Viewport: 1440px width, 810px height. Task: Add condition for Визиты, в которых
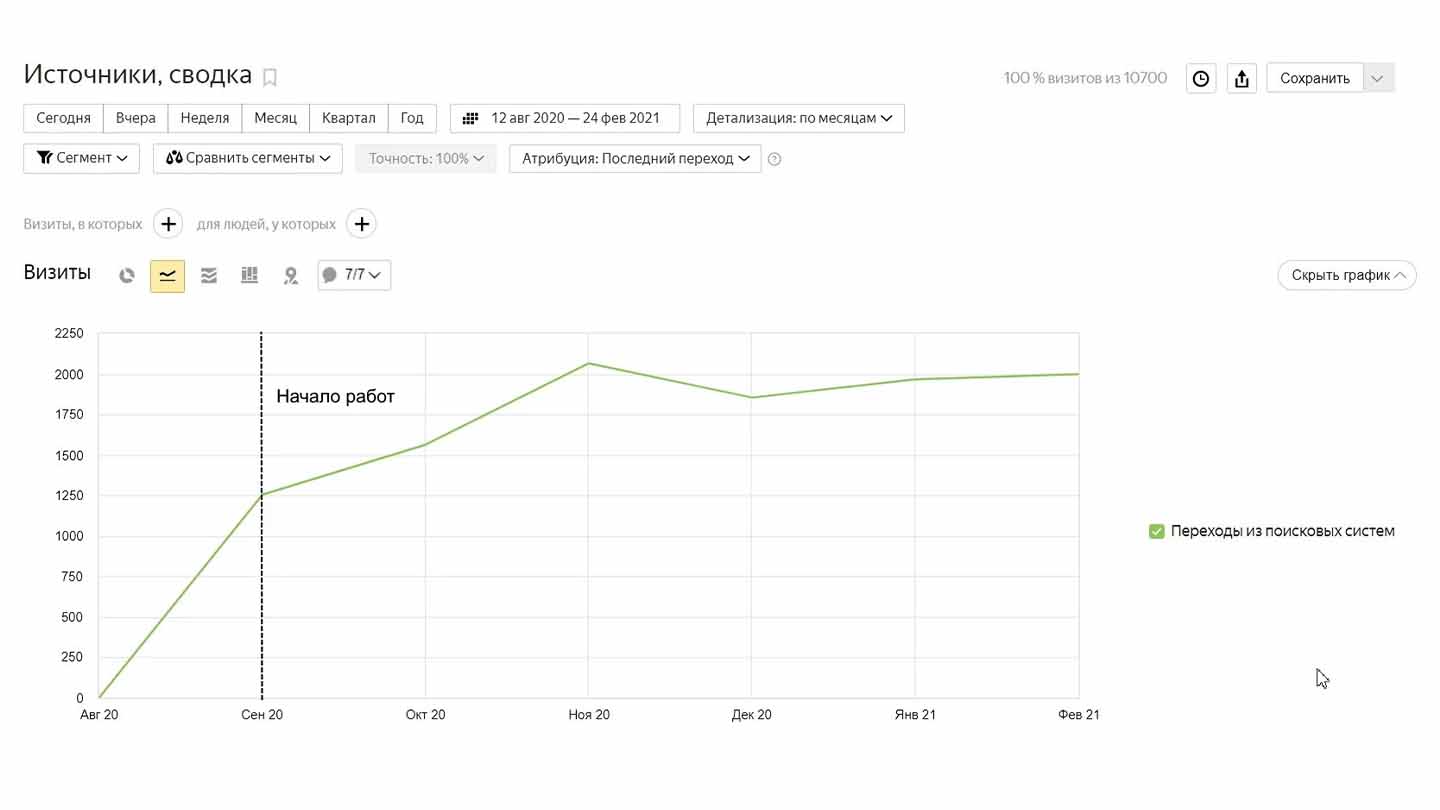click(168, 224)
